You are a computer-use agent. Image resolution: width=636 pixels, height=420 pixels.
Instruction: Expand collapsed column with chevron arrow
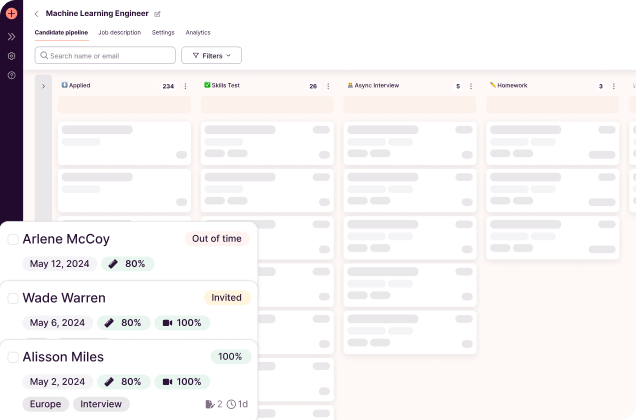(x=43, y=86)
